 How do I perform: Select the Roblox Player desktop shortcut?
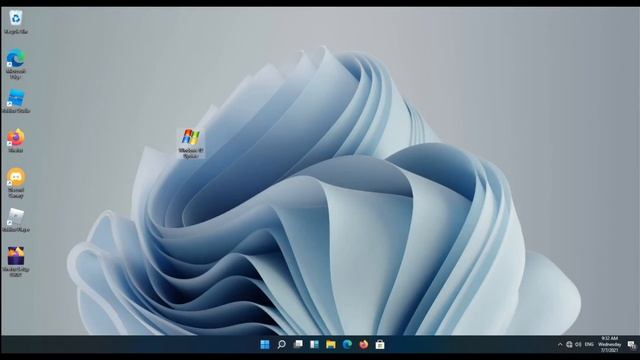[x=16, y=220]
